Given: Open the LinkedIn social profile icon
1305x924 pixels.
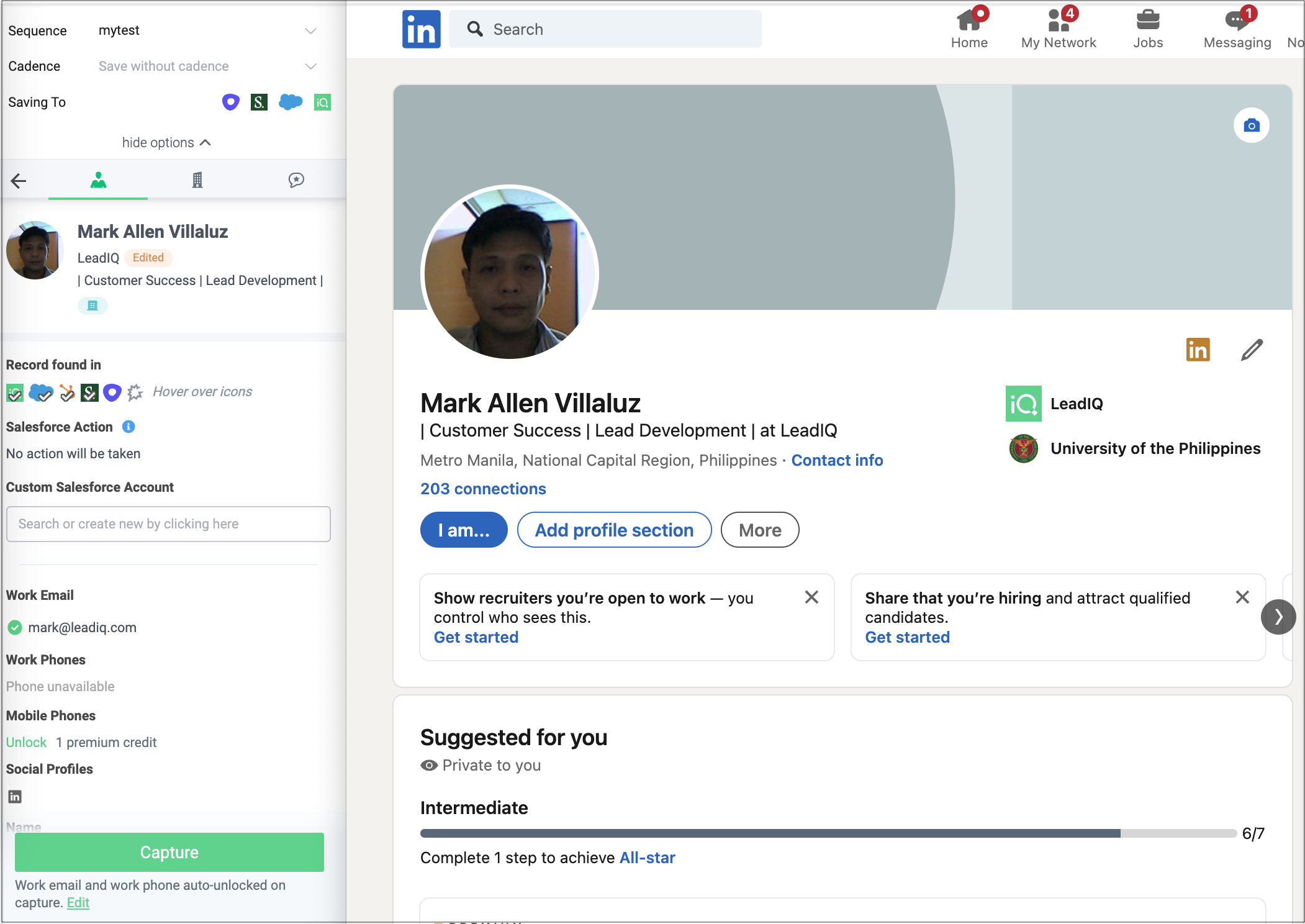Looking at the screenshot, I should click(15, 797).
